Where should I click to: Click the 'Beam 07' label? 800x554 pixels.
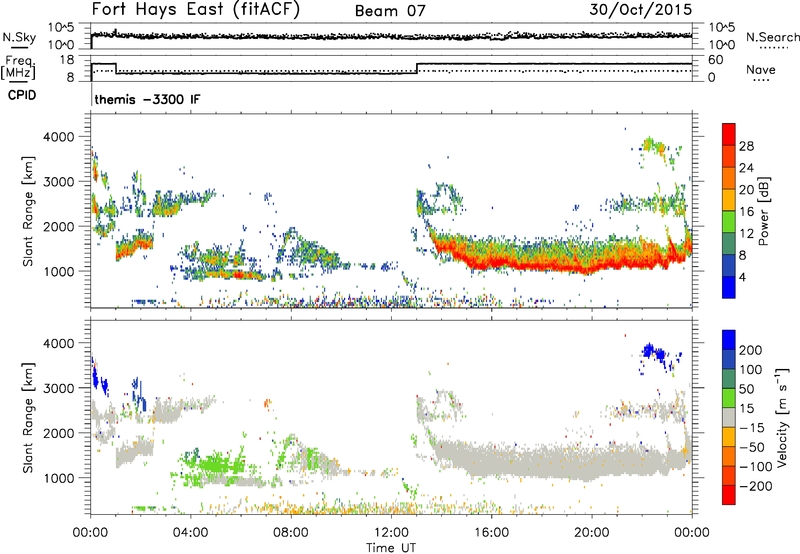[x=390, y=11]
